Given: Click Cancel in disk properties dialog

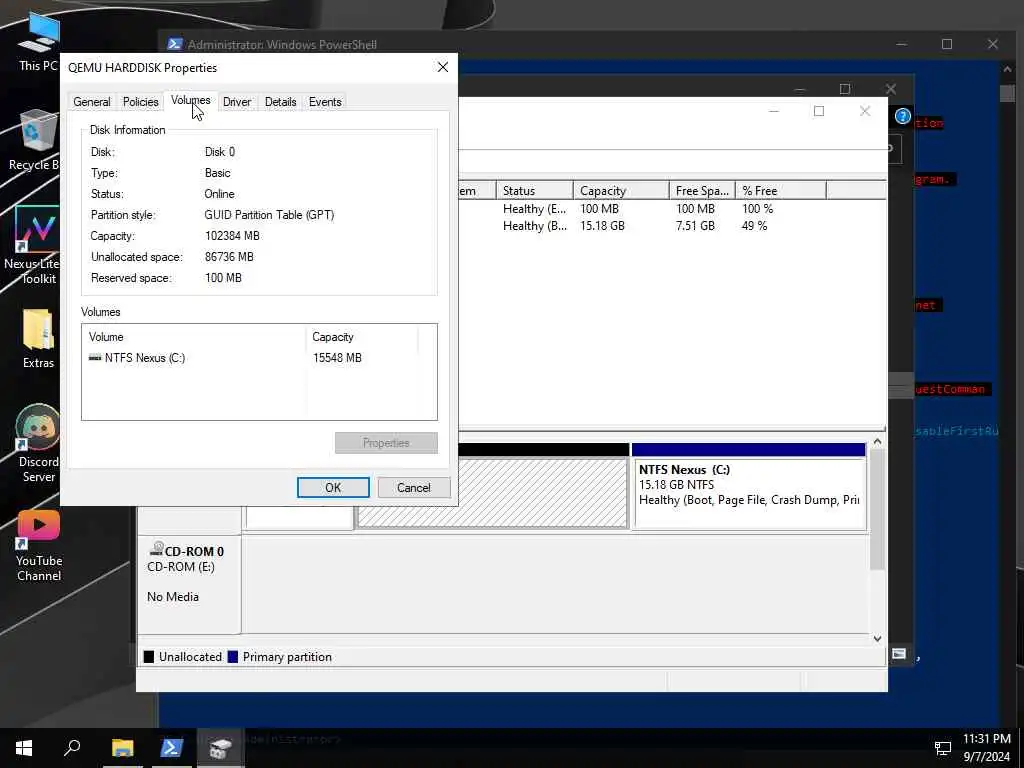Looking at the screenshot, I should [x=413, y=488].
